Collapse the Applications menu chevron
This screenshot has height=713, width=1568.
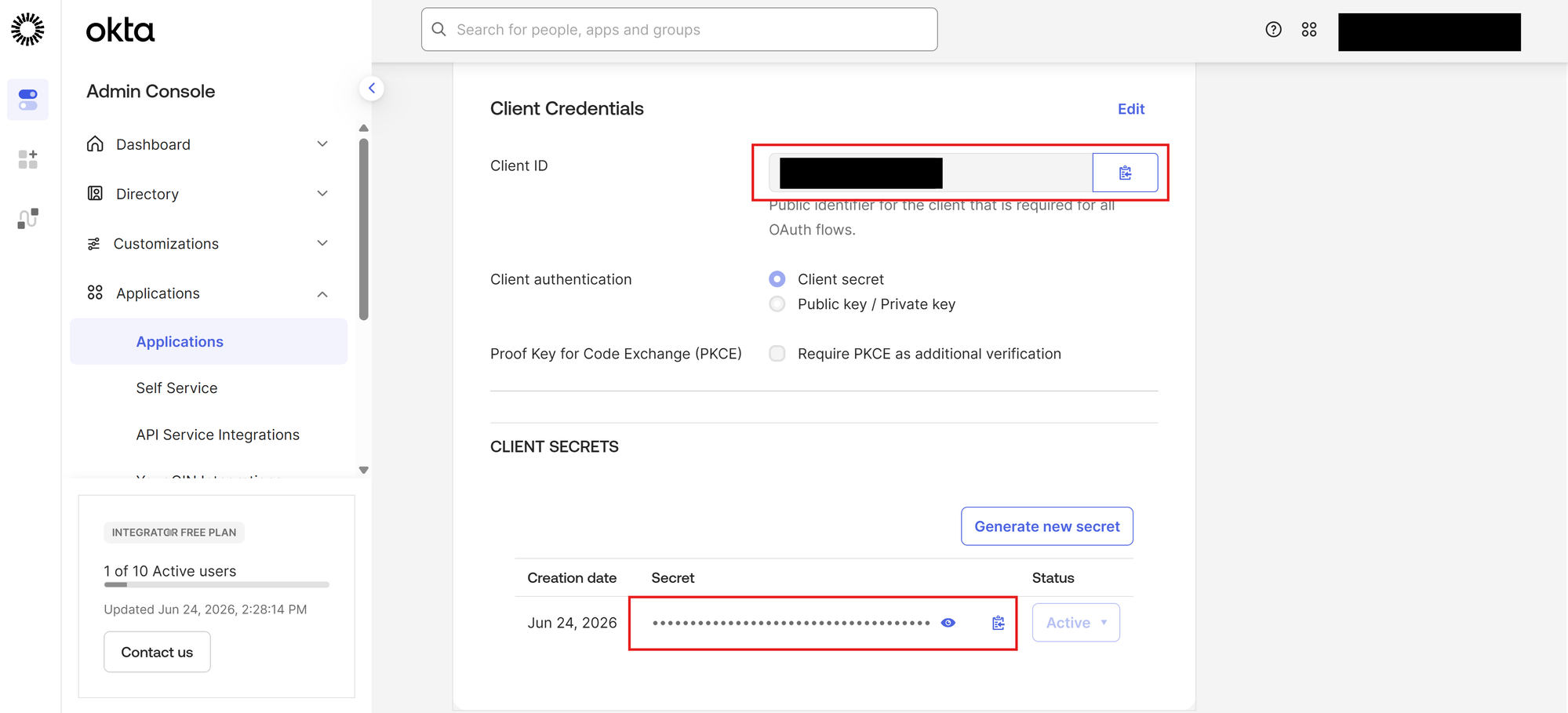(x=322, y=294)
